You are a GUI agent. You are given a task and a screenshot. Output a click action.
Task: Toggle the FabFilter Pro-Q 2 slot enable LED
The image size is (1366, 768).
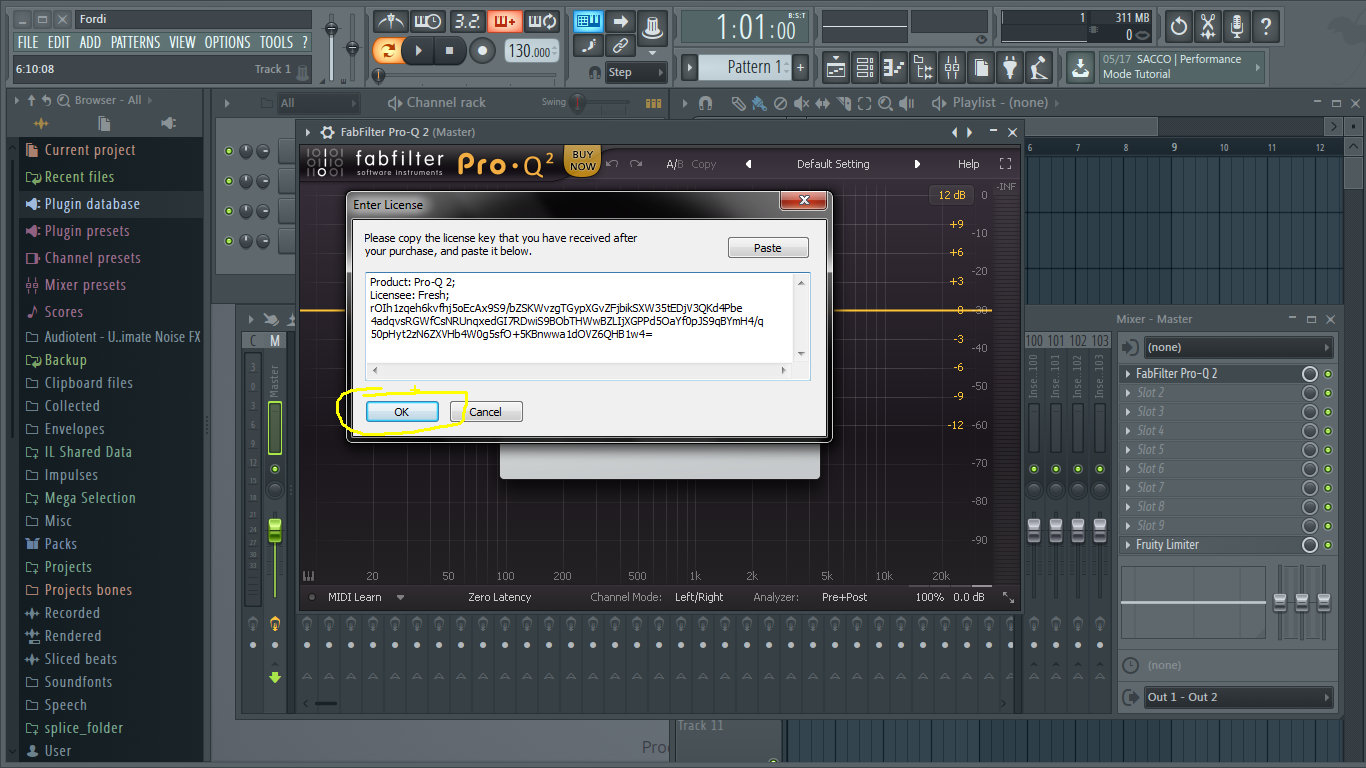[1328, 374]
